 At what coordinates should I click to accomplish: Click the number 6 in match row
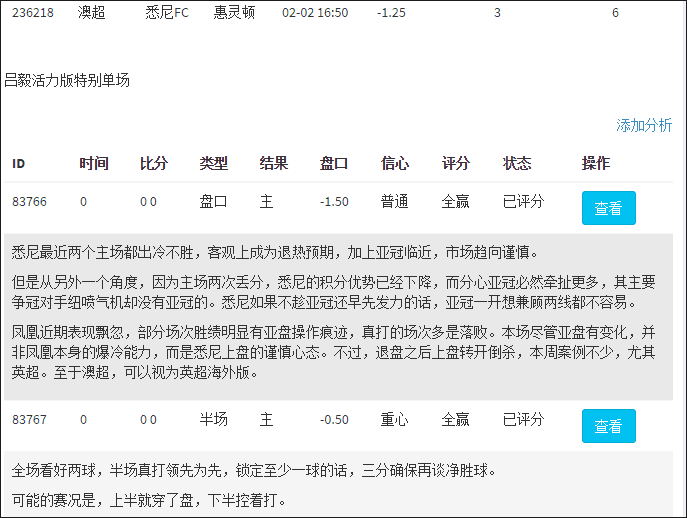pyautogui.click(x=615, y=13)
